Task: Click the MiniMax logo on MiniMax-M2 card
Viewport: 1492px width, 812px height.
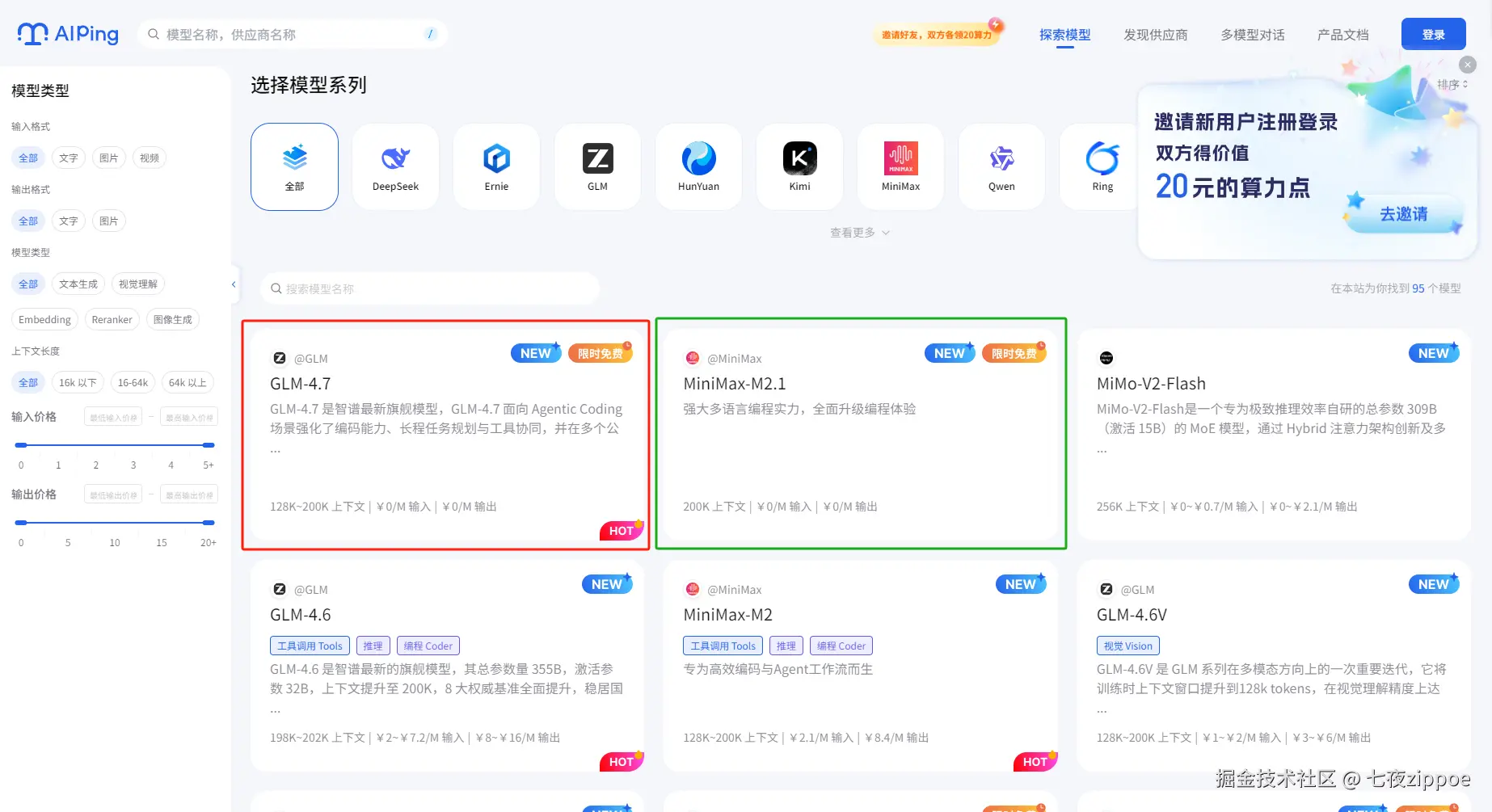Action: click(x=693, y=589)
